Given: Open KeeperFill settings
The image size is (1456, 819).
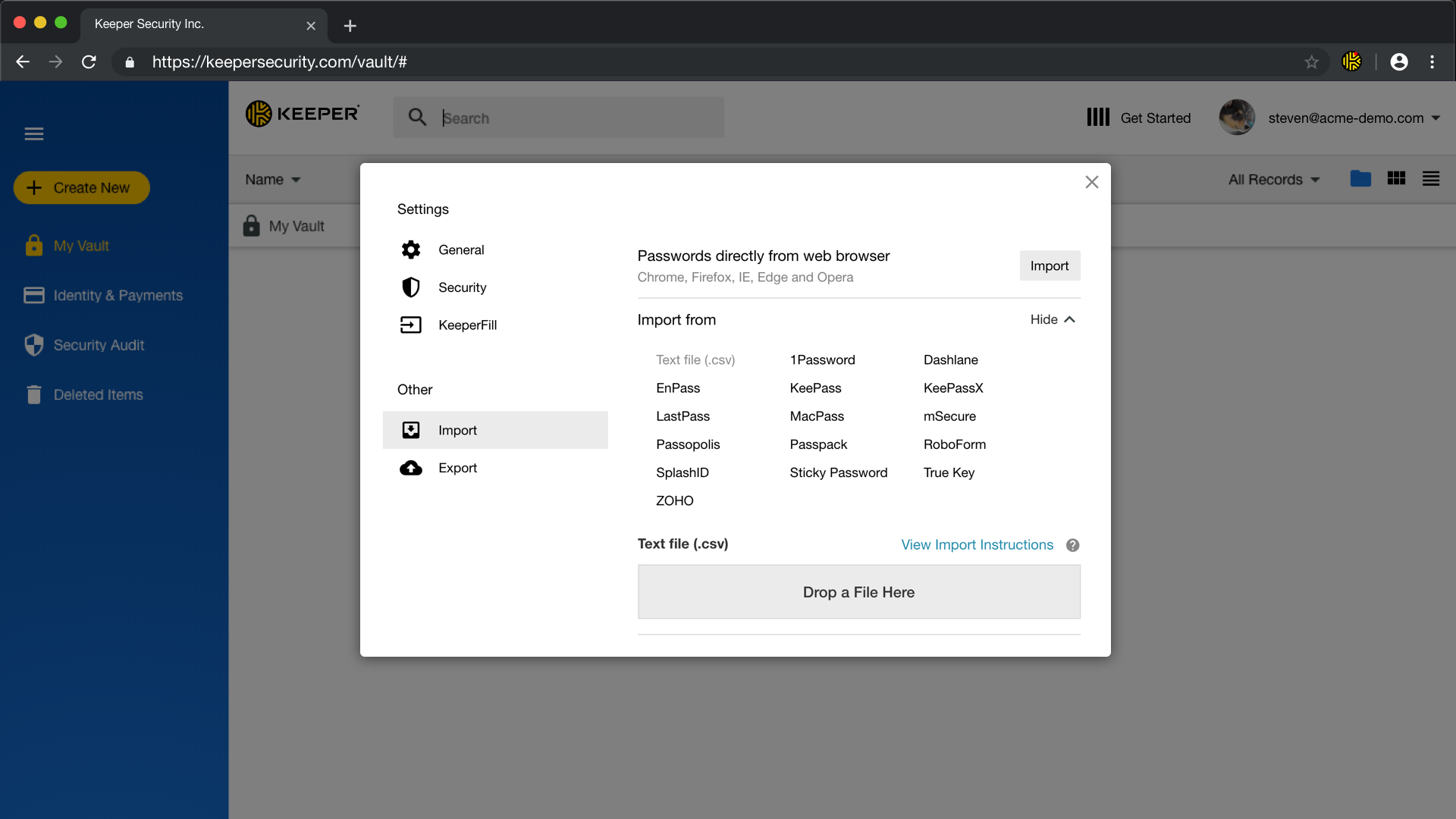Looking at the screenshot, I should pyautogui.click(x=495, y=325).
